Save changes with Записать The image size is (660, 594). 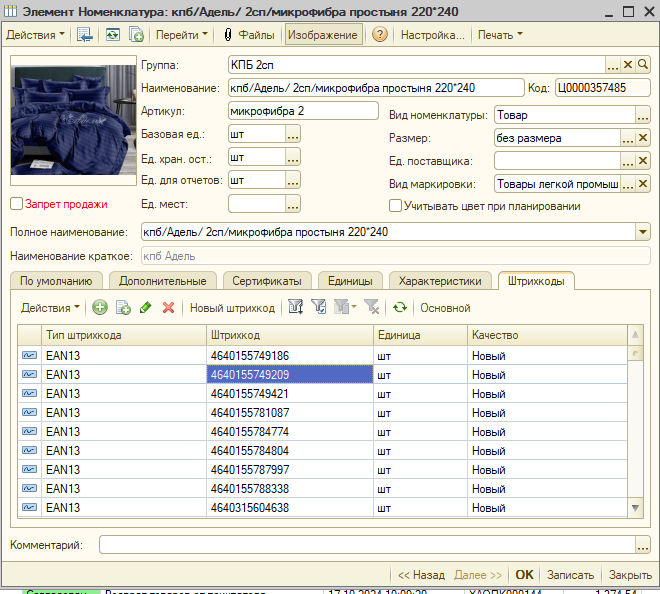(x=570, y=575)
